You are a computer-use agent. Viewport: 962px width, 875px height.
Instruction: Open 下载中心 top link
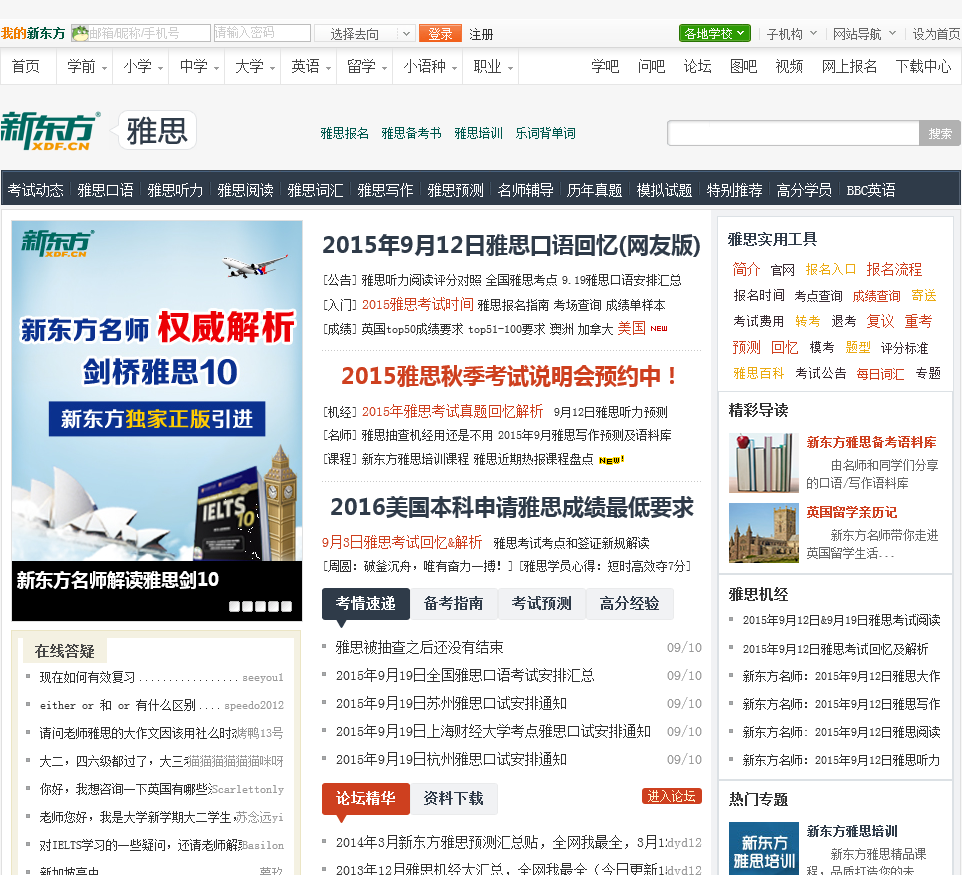[923, 66]
